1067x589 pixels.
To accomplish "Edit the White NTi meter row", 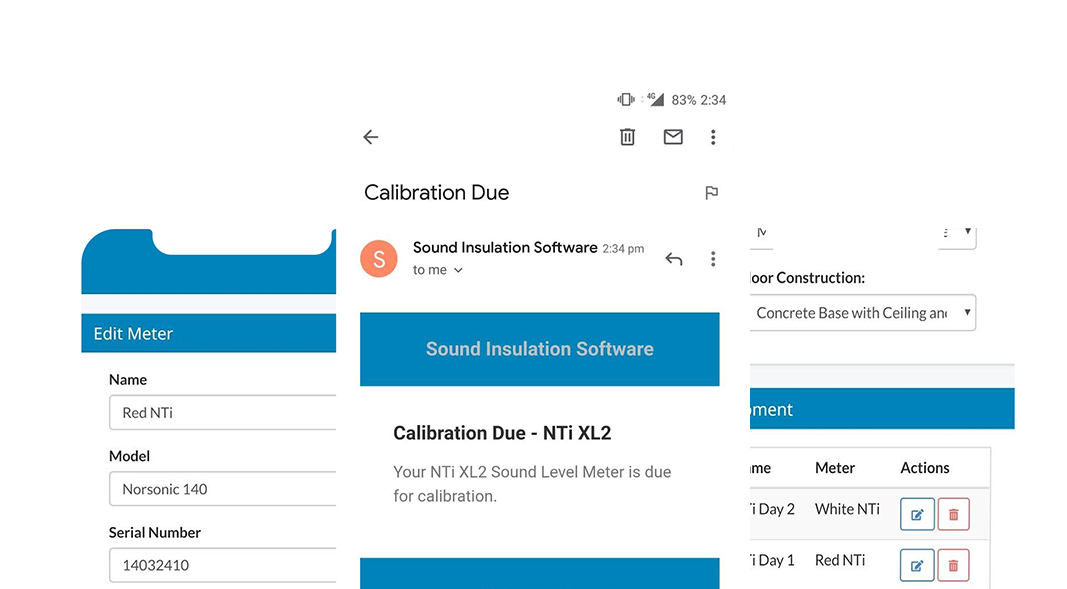I will click(917, 514).
